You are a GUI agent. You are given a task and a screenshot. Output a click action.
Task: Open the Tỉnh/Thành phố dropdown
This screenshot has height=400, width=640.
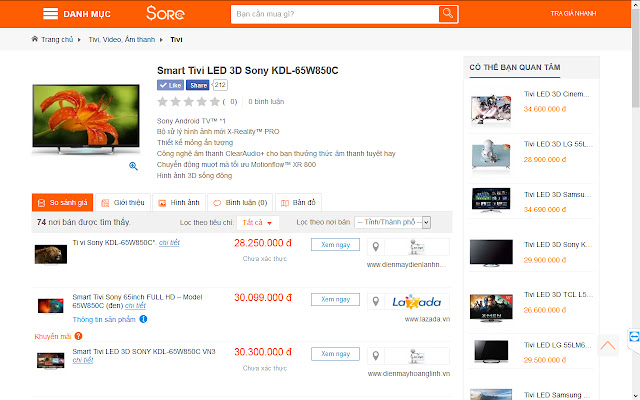pyautogui.click(x=392, y=222)
